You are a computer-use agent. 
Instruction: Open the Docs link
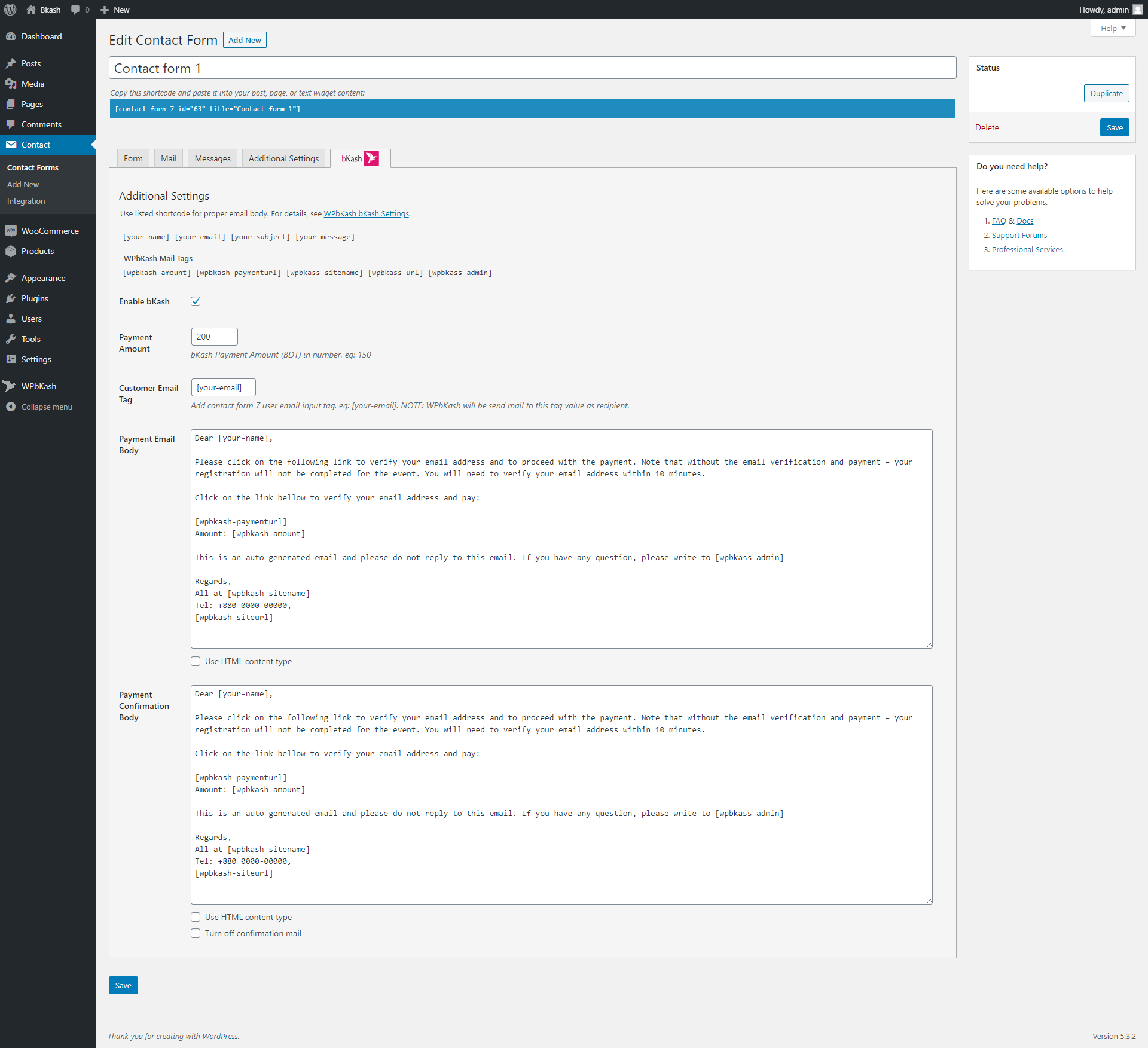1025,221
